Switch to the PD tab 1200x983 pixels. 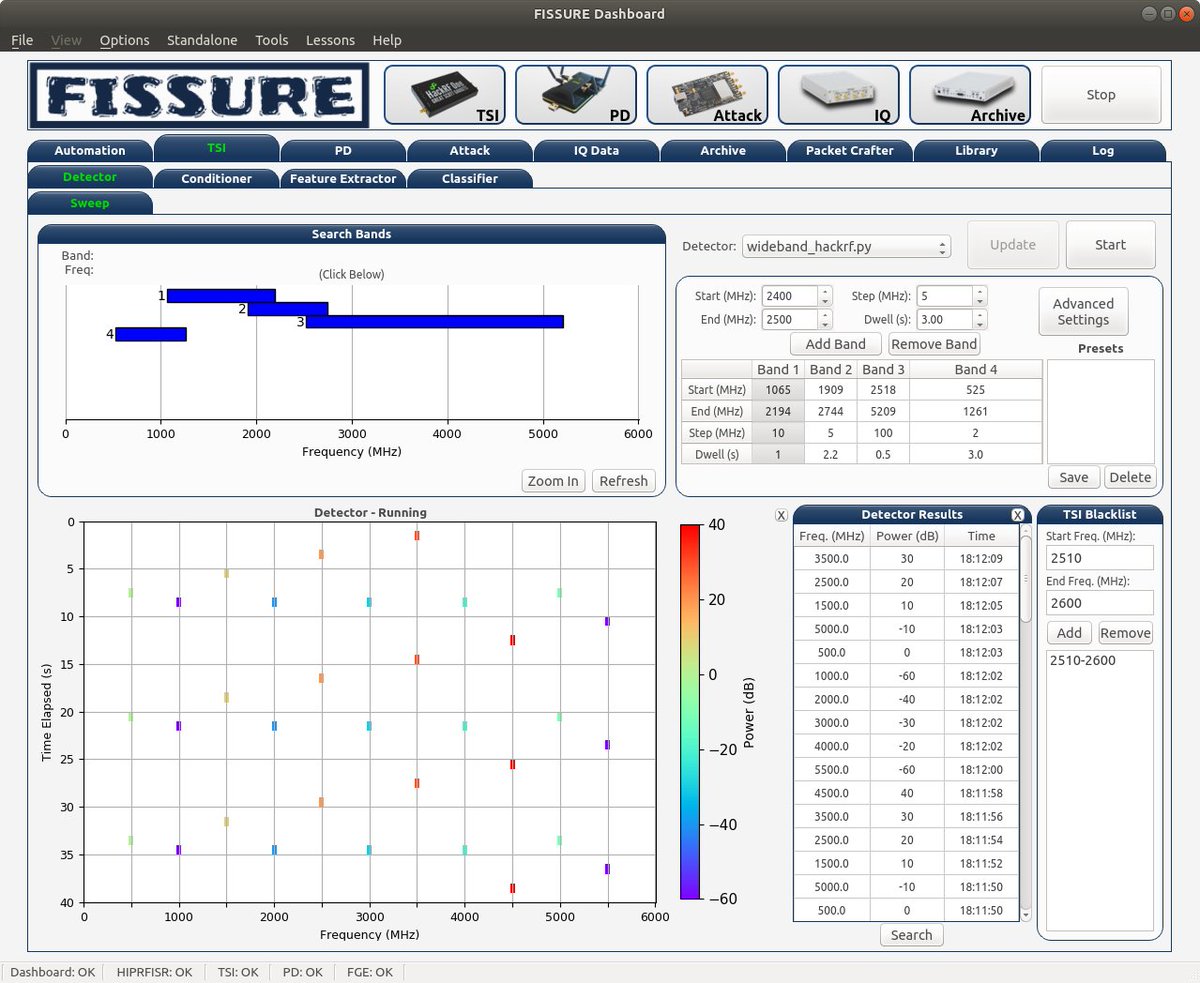tap(343, 151)
